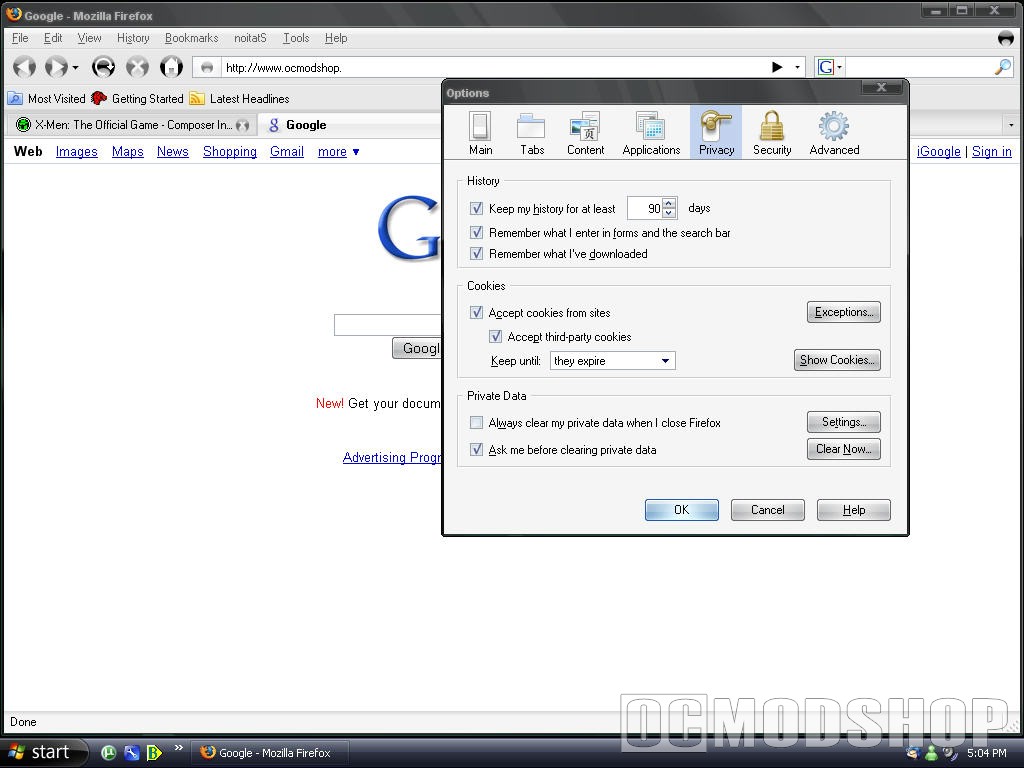Open the History menu
Viewport: 1024px width, 768px height.
pyautogui.click(x=133, y=38)
